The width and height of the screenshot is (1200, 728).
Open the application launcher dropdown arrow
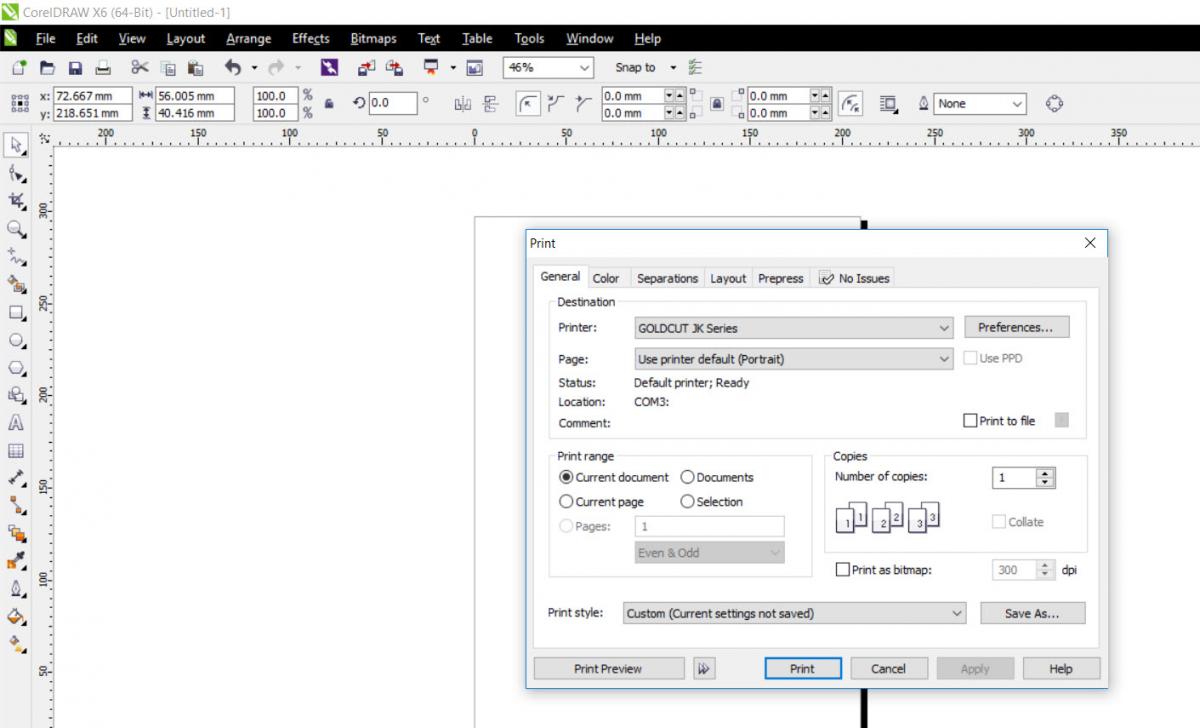click(452, 68)
